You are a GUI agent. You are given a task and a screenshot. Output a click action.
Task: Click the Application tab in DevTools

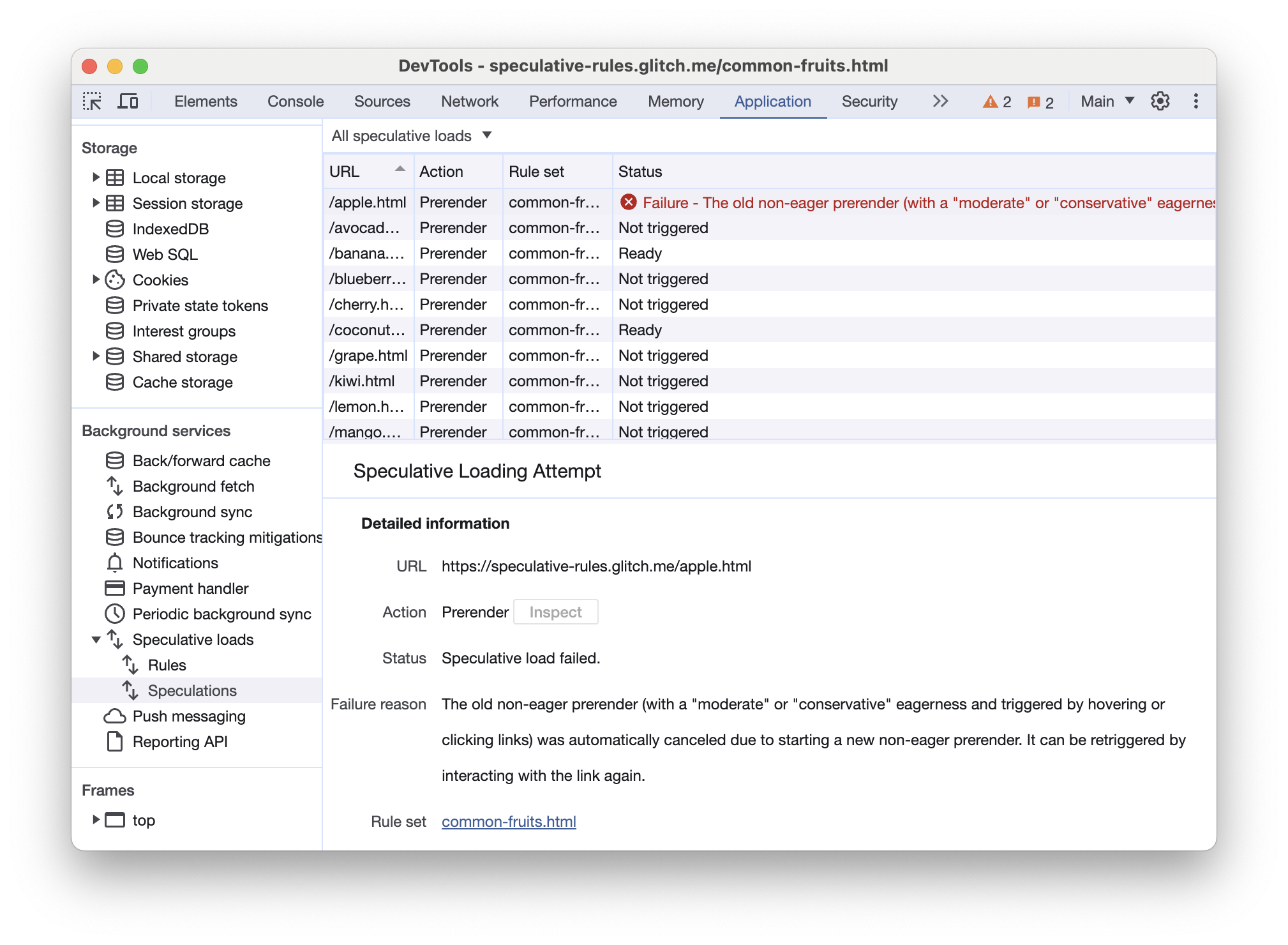point(771,101)
